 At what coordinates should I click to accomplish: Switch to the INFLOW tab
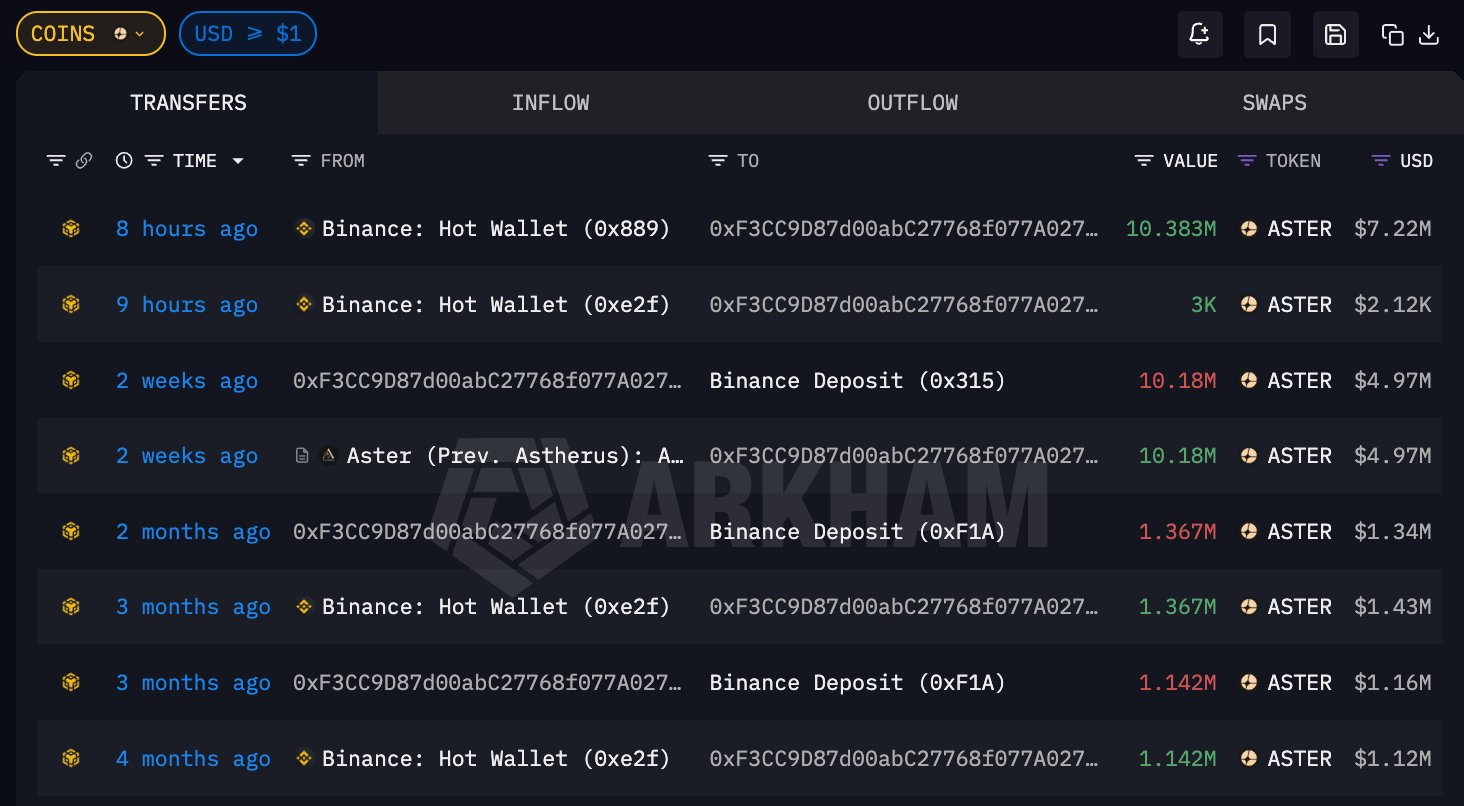pos(550,103)
